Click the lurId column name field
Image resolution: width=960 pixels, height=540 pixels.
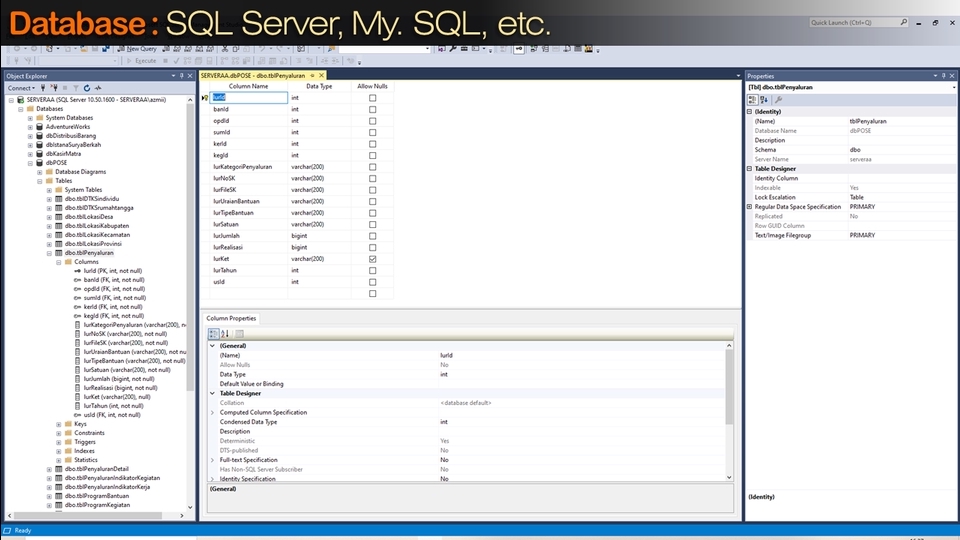[249, 97]
